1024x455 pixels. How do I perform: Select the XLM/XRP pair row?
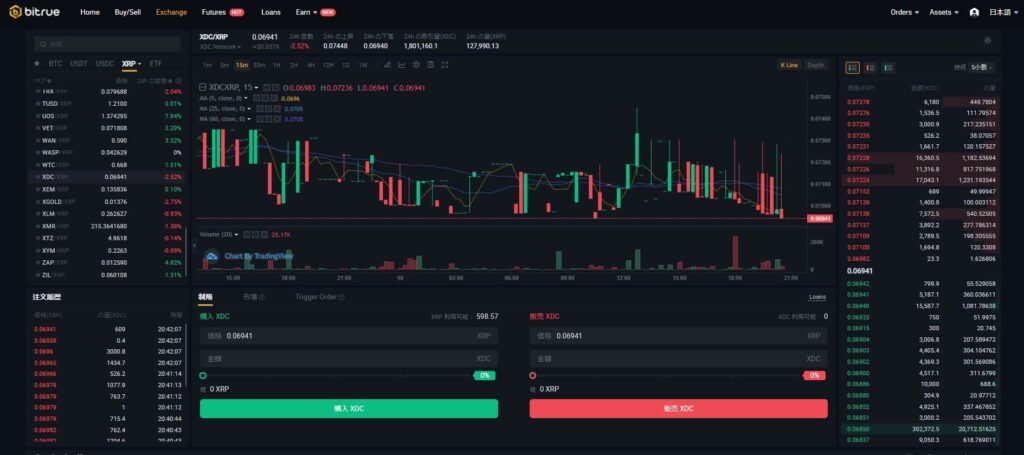tap(108, 213)
